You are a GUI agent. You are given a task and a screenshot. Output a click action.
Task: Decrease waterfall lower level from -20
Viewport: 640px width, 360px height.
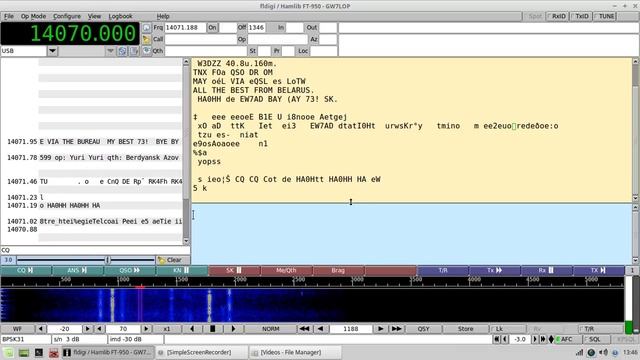40,329
